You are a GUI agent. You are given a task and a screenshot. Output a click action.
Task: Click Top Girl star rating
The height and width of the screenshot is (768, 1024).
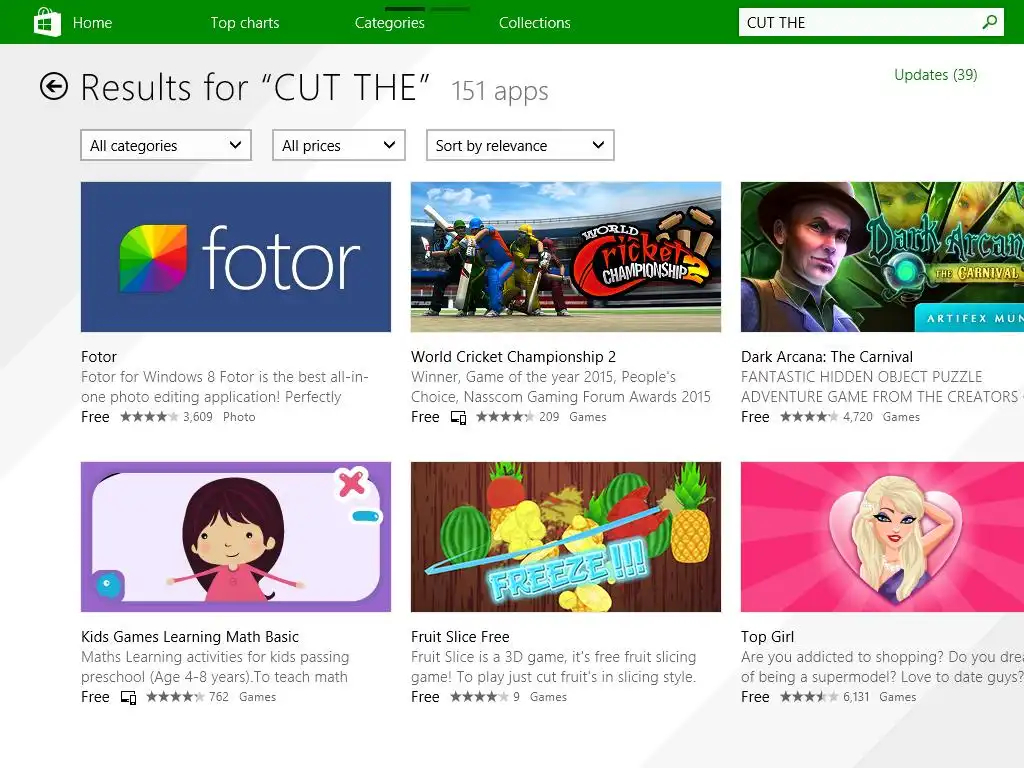[808, 697]
